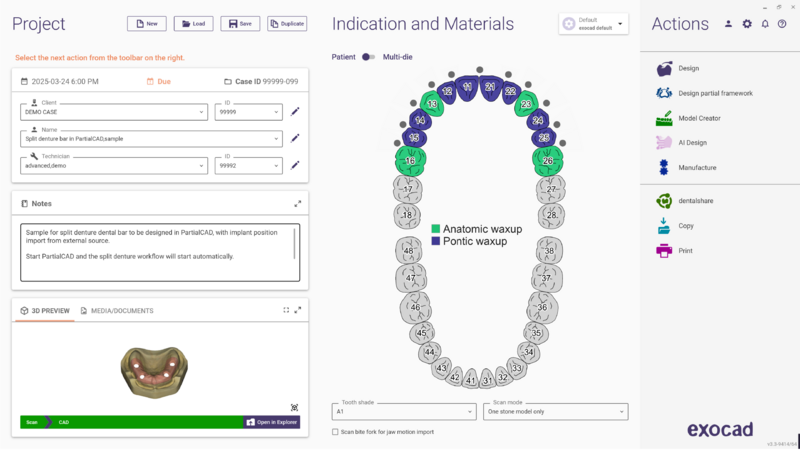
Task: Edit client with pencil icon
Action: [295, 112]
